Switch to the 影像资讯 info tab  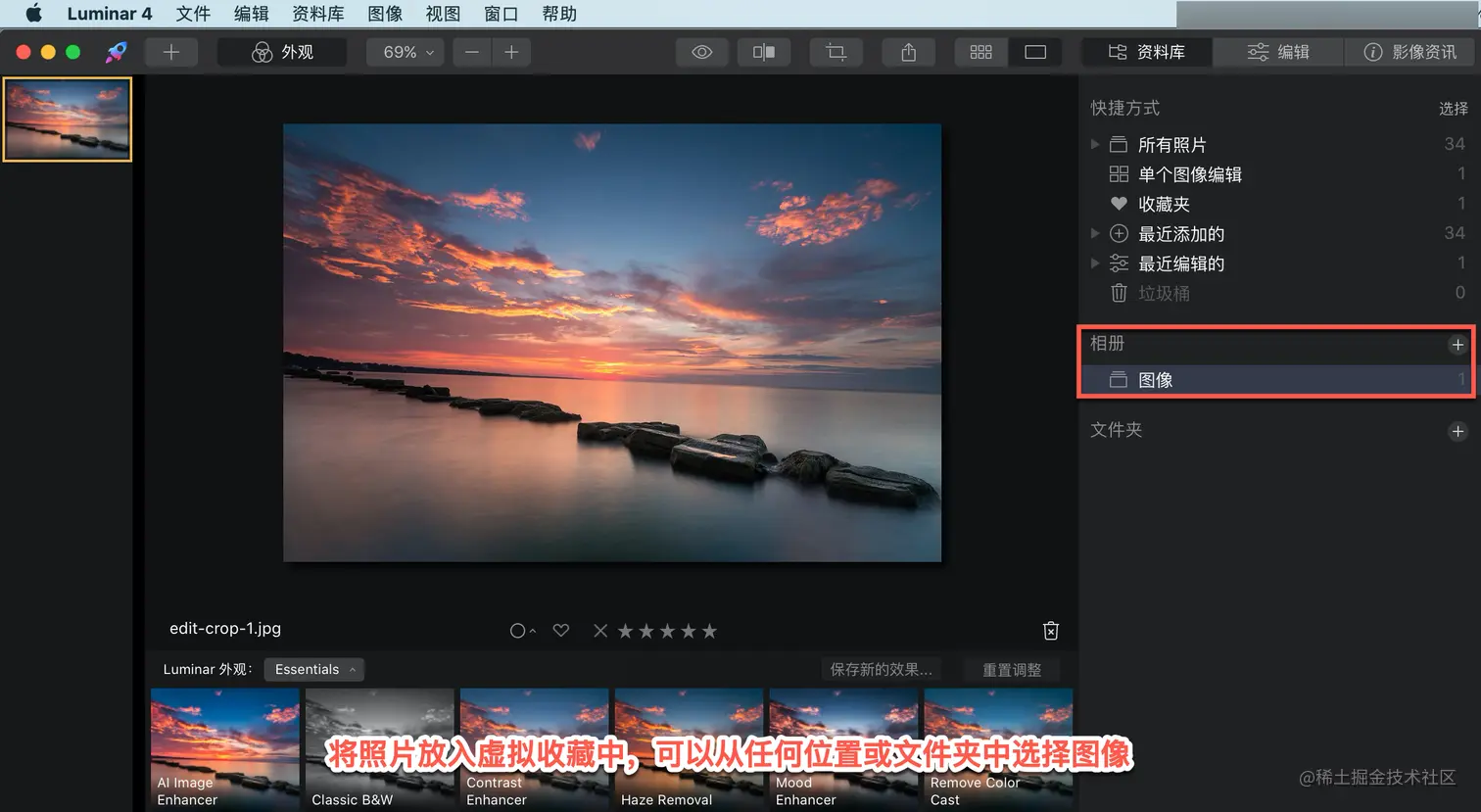pyautogui.click(x=1409, y=52)
